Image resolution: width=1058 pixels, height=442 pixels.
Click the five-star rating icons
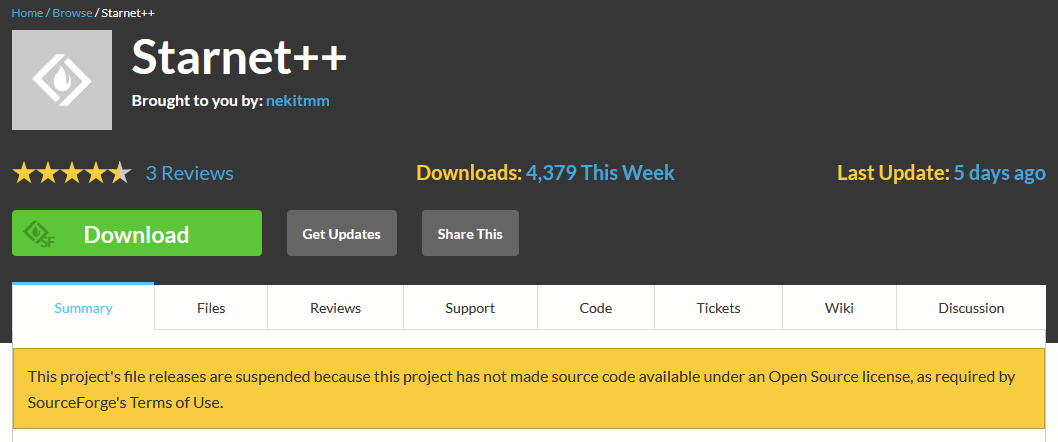coord(71,173)
